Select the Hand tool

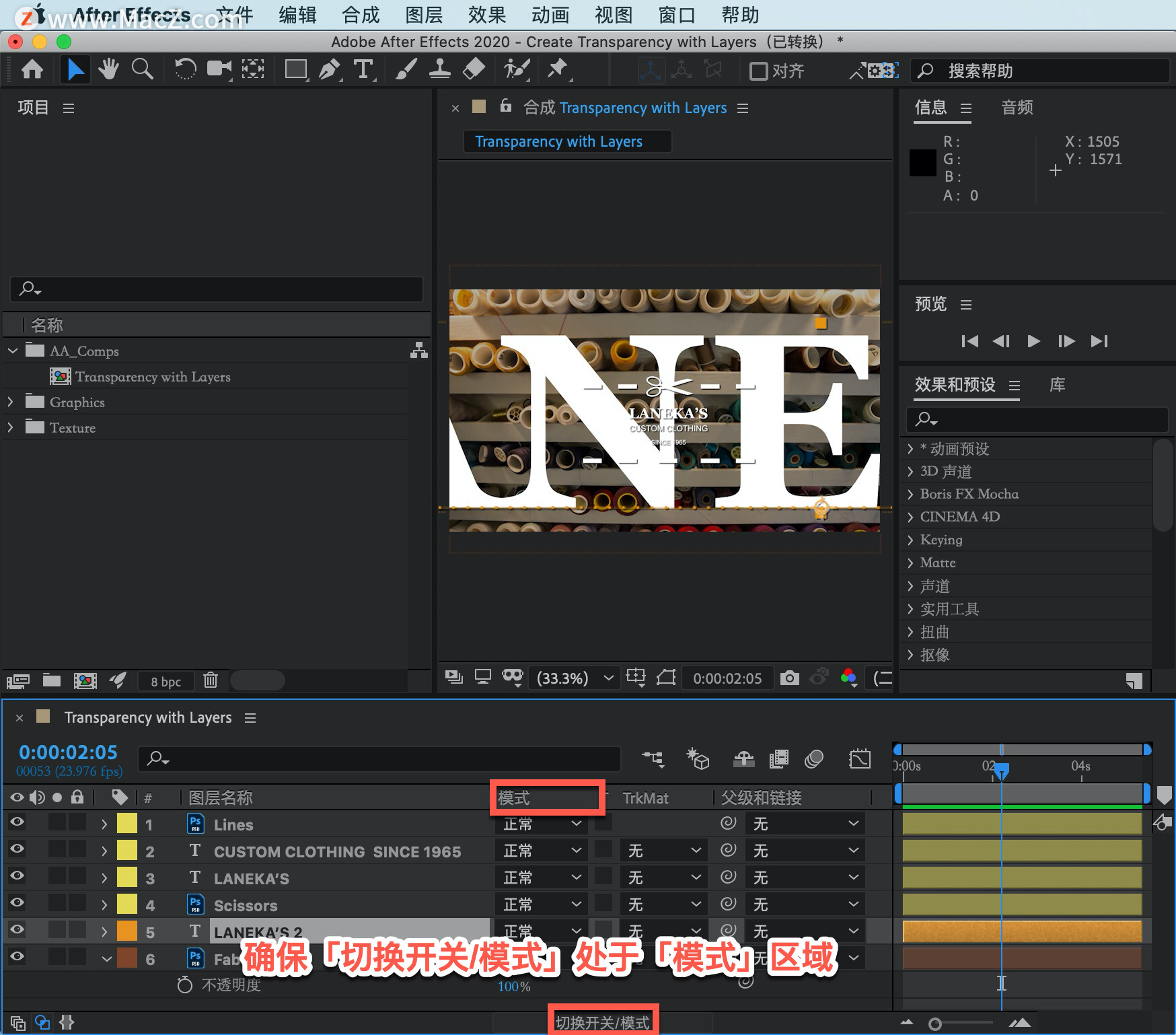pos(108,69)
